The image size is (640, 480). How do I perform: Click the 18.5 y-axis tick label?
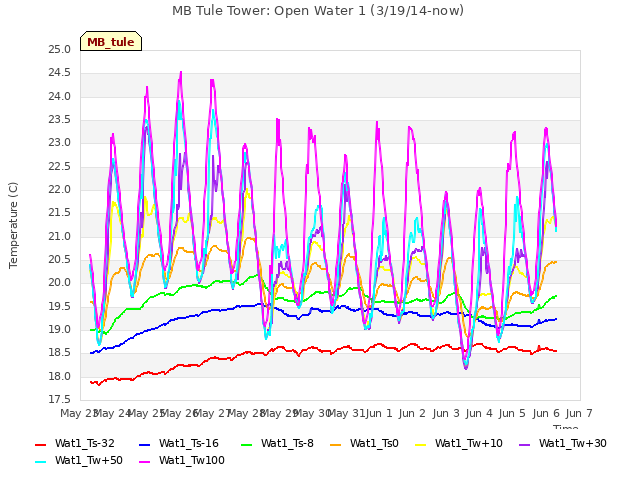pyautogui.click(x=60, y=353)
